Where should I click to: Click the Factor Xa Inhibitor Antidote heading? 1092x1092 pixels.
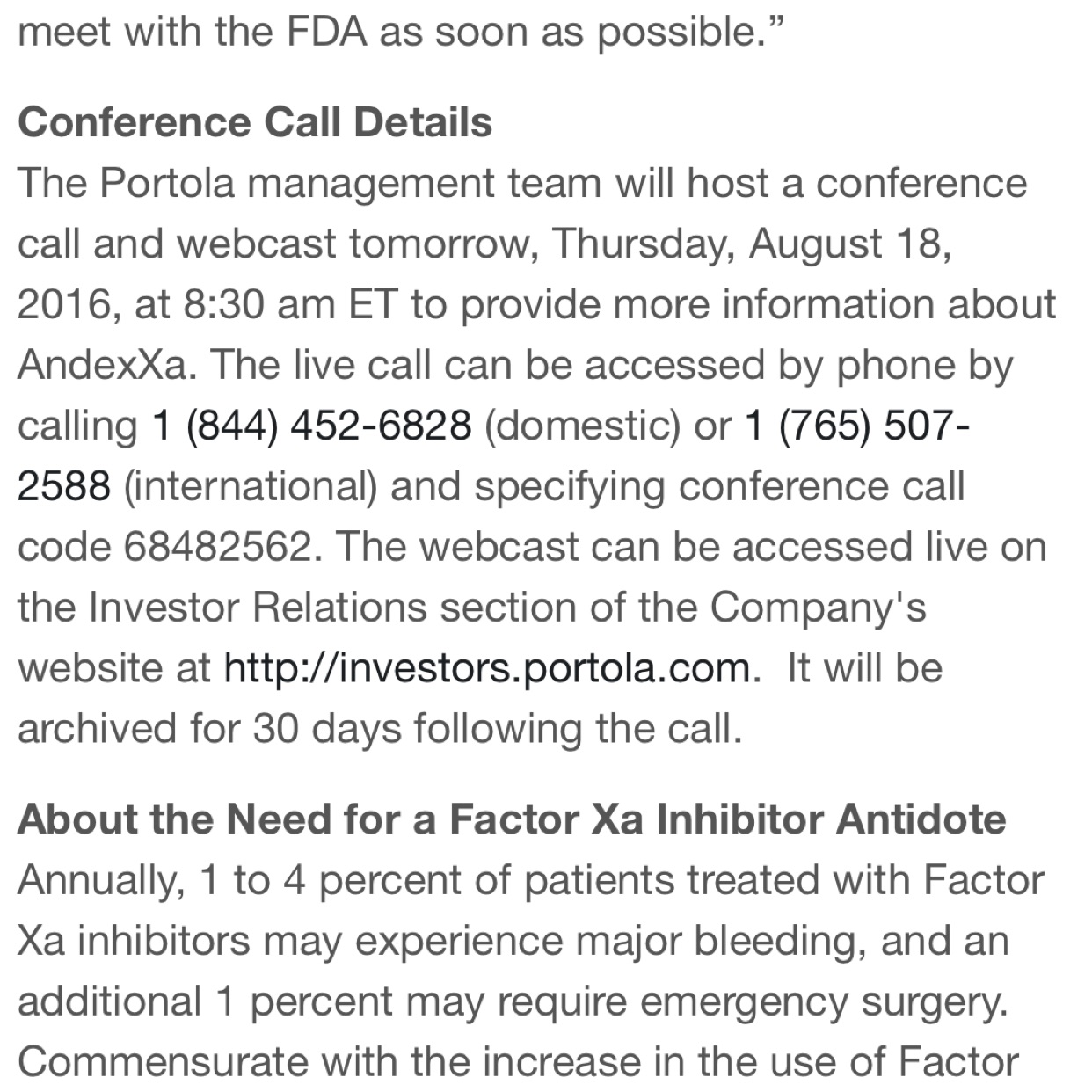[x=512, y=819]
